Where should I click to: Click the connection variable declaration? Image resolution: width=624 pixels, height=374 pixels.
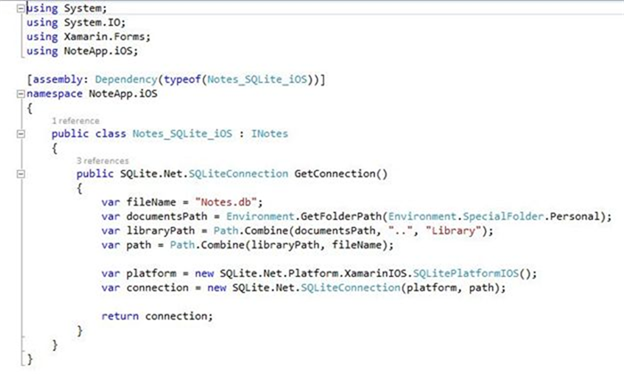(x=158, y=288)
